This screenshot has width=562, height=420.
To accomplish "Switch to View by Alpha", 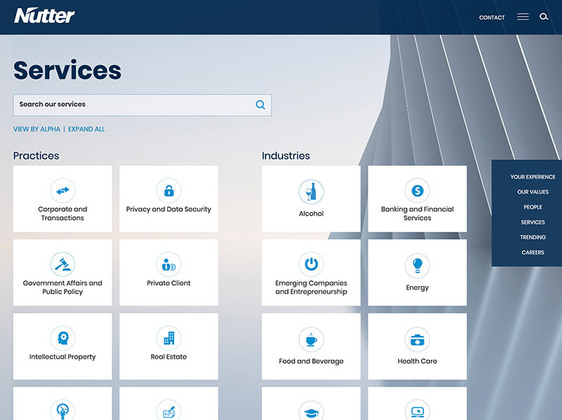I will click(37, 129).
